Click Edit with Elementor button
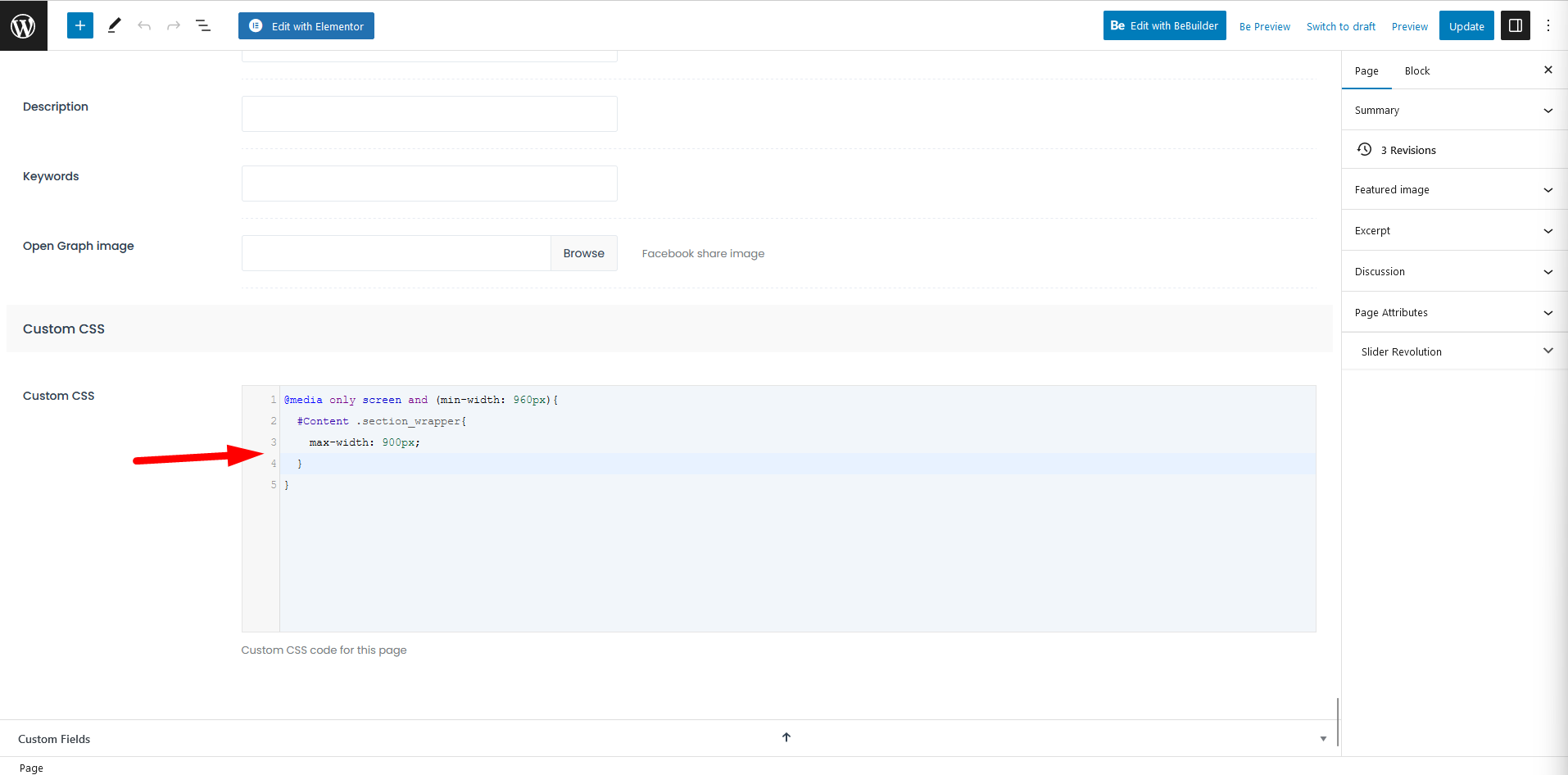The height and width of the screenshot is (775, 1568). point(306,25)
